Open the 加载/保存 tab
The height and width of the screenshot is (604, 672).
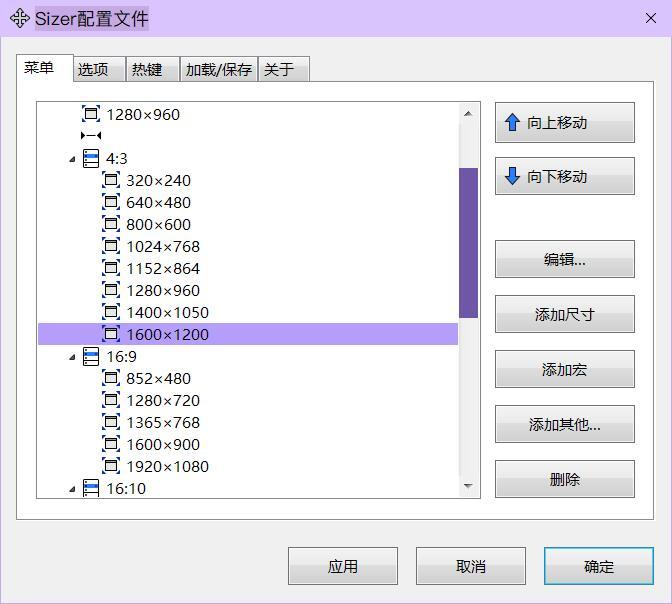click(219, 69)
